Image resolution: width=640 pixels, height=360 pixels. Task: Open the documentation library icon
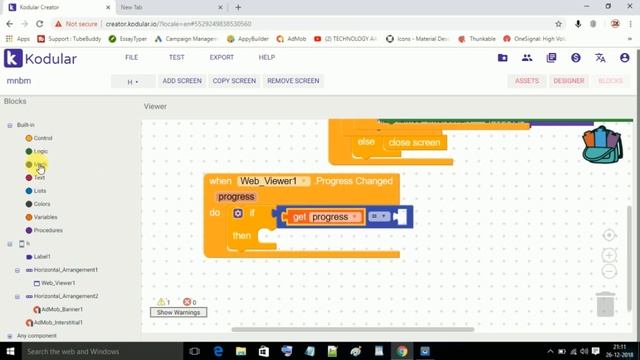(x=551, y=58)
